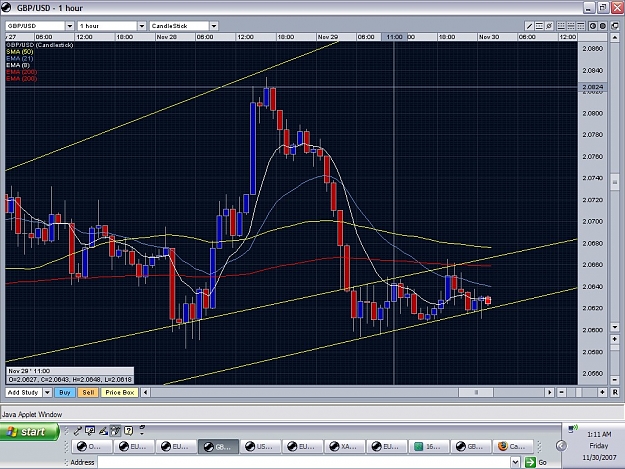Click the GBP/USD (Candlestick) legend label
Screen dimensions: 625x469
point(39,45)
